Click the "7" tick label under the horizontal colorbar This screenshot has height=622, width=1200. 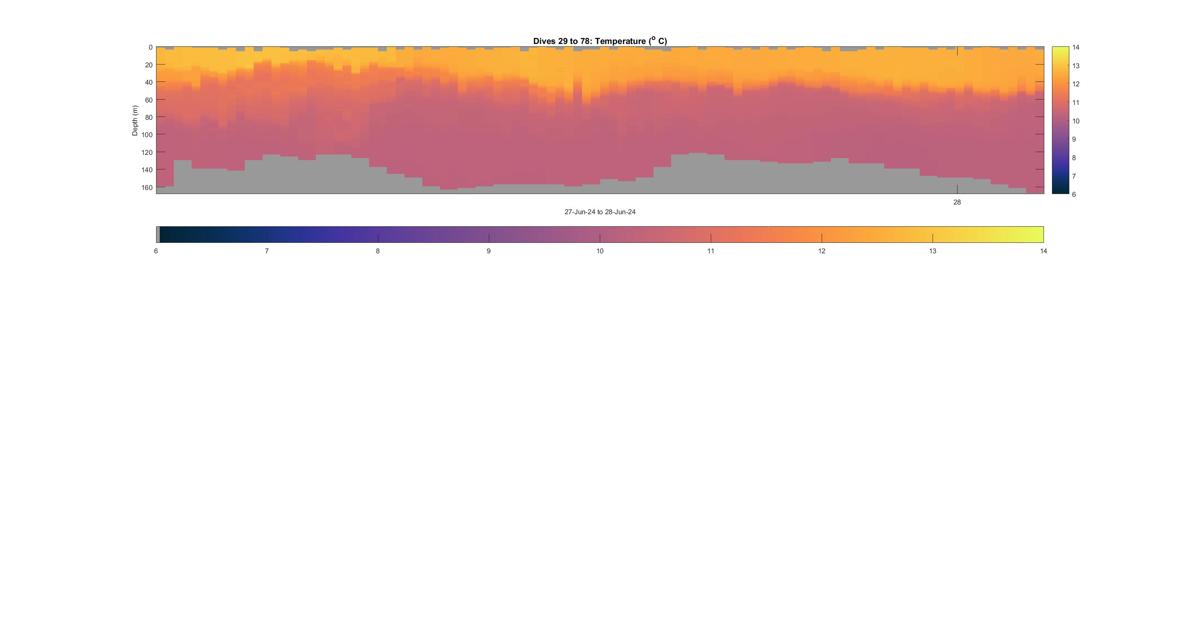pos(267,251)
